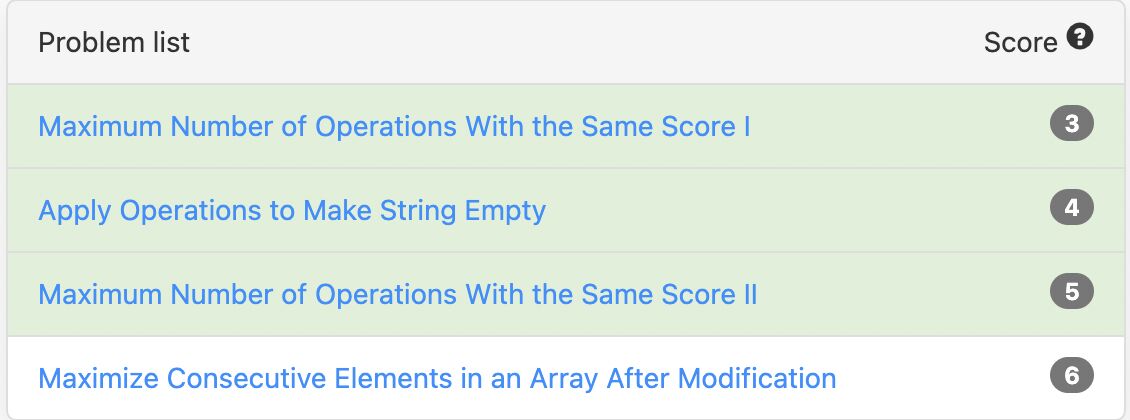This screenshot has width=1130, height=420.
Task: Select empty space in Same Score II row
Action: click(901, 294)
